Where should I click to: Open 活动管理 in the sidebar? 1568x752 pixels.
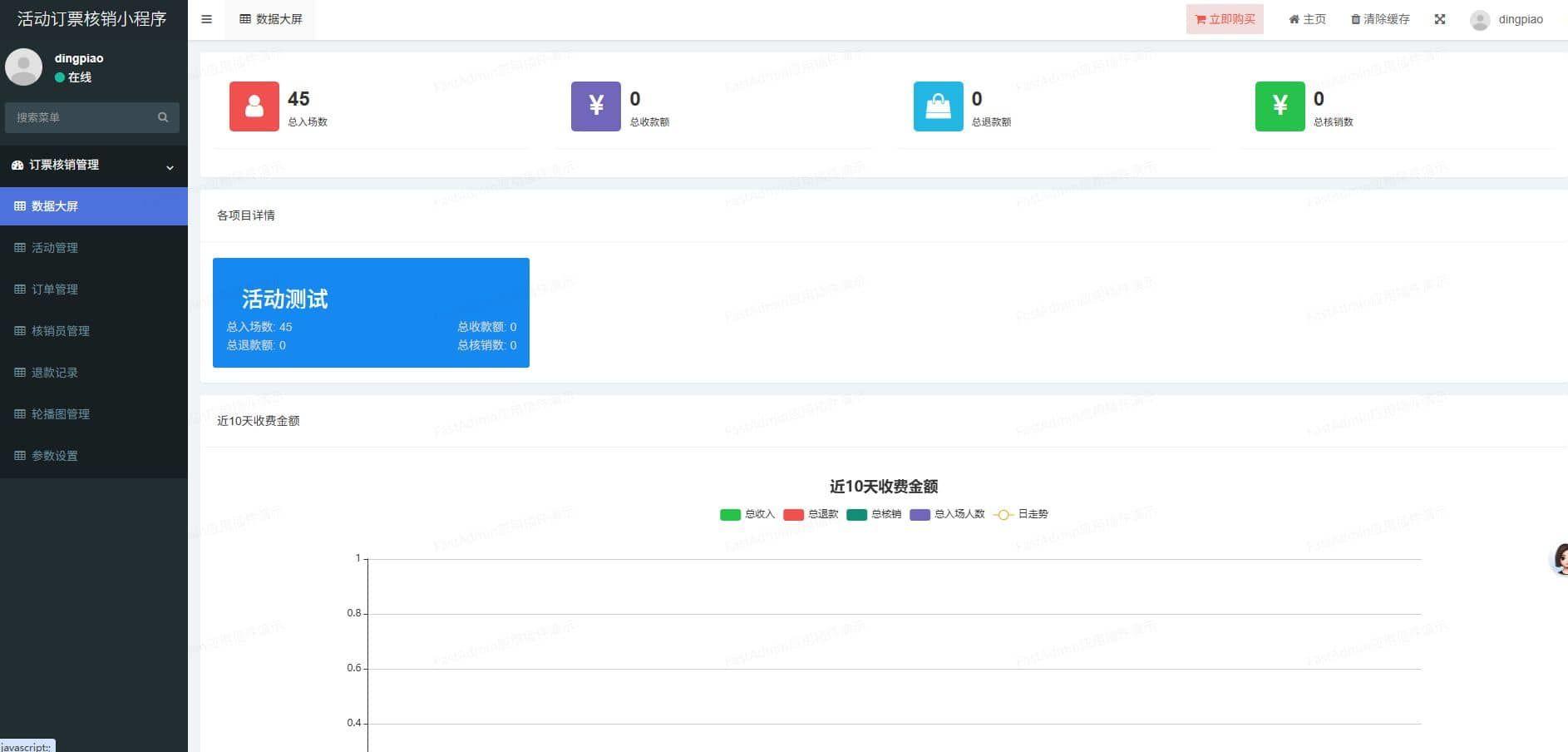[55, 248]
